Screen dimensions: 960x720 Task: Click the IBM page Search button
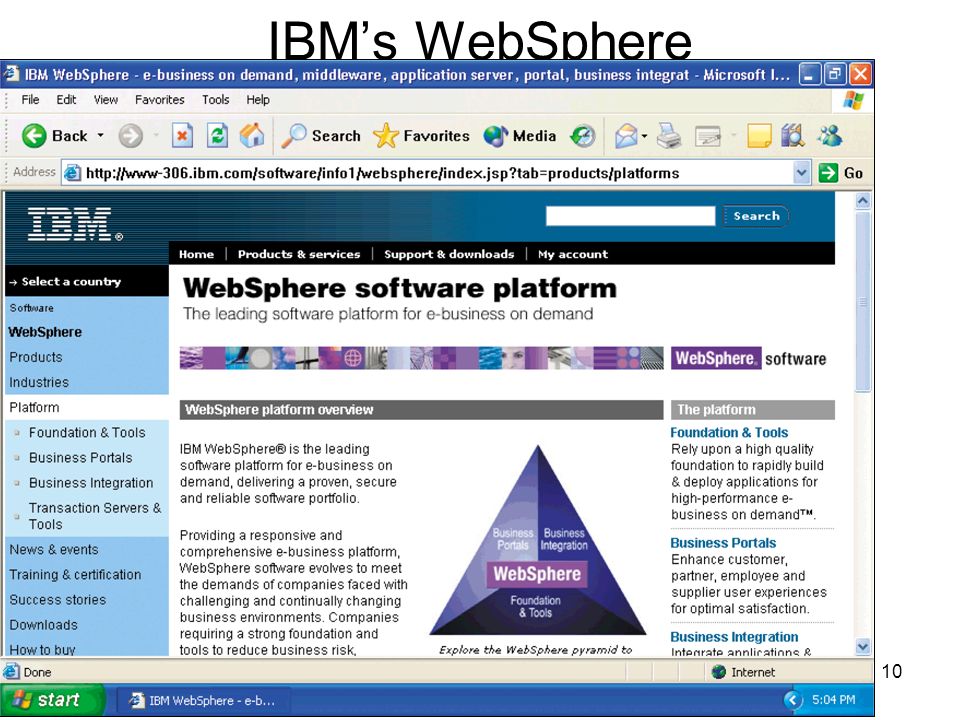click(756, 216)
